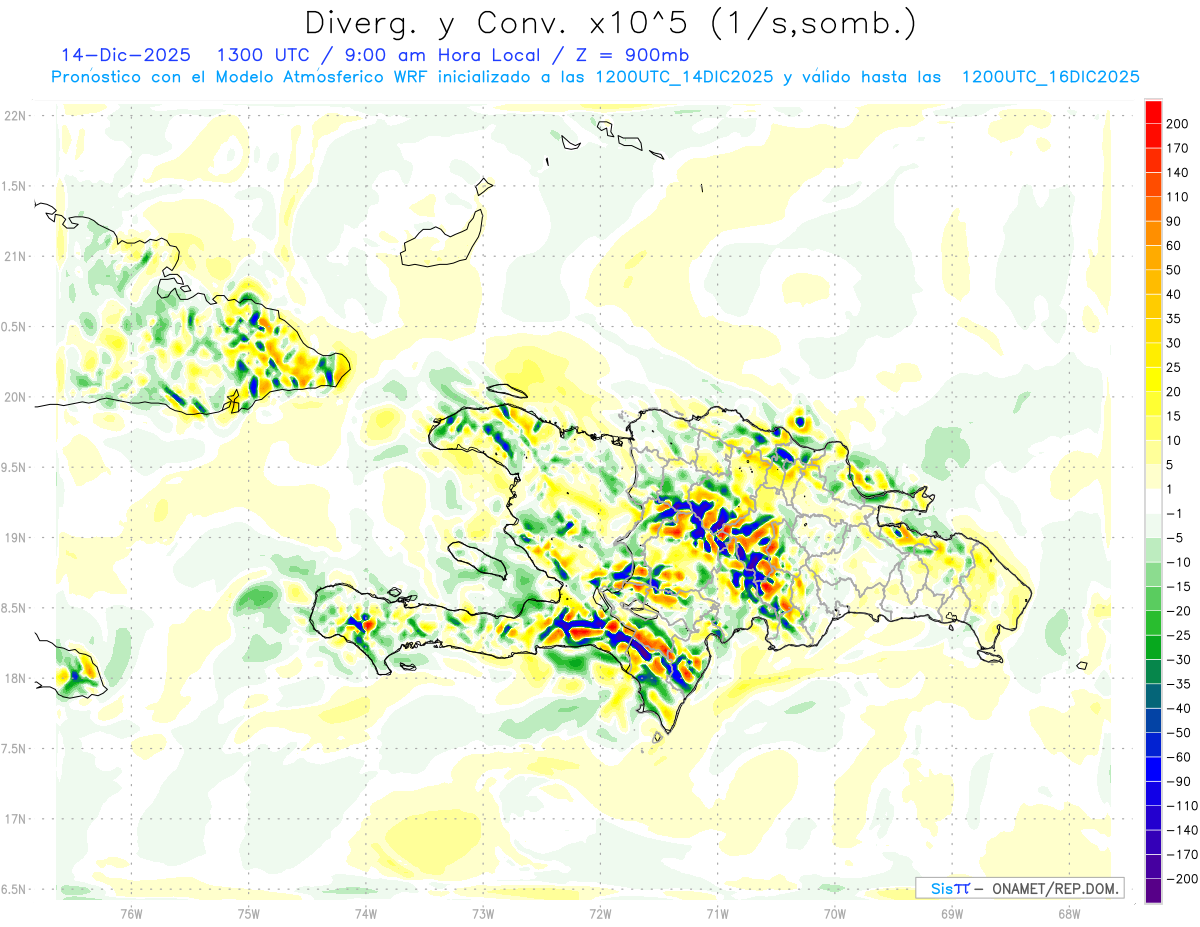This screenshot has width=1200, height=927.
Task: Click the '22N' latitude axis label
Action: [x=14, y=116]
